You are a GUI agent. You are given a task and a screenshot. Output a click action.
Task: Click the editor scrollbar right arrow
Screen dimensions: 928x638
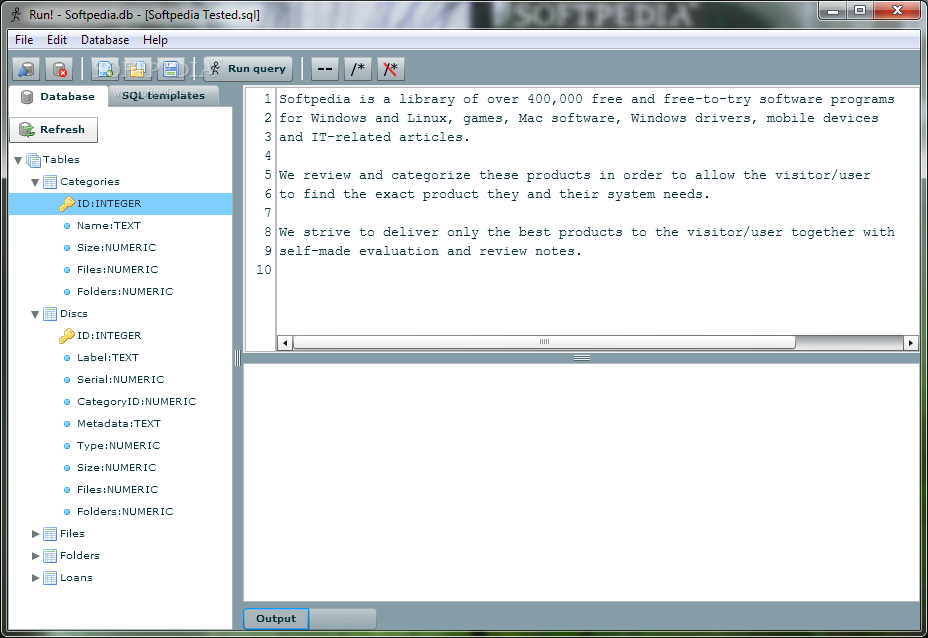point(910,343)
